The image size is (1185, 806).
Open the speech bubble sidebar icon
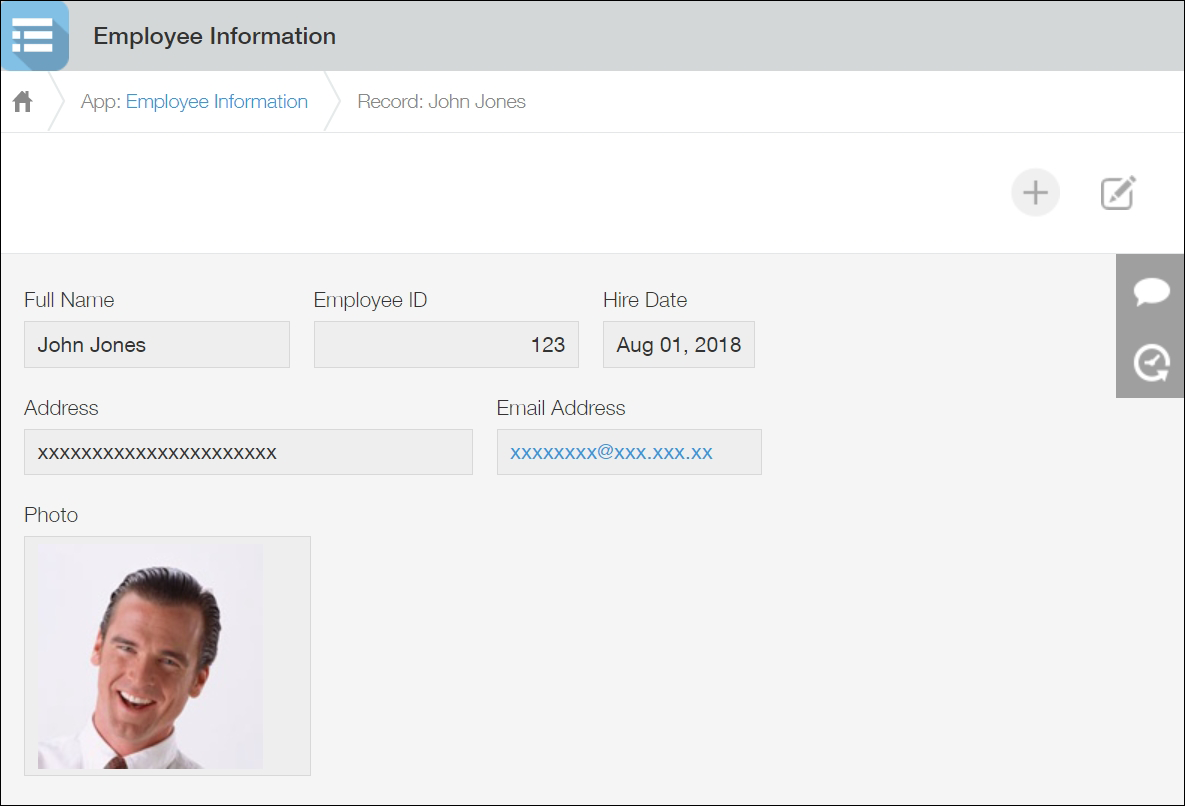[x=1150, y=291]
